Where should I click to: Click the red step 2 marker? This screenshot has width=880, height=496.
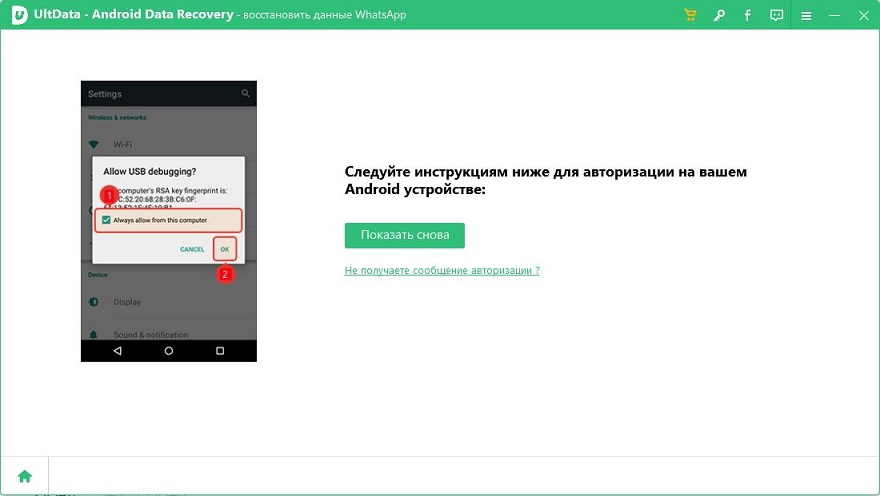point(225,274)
